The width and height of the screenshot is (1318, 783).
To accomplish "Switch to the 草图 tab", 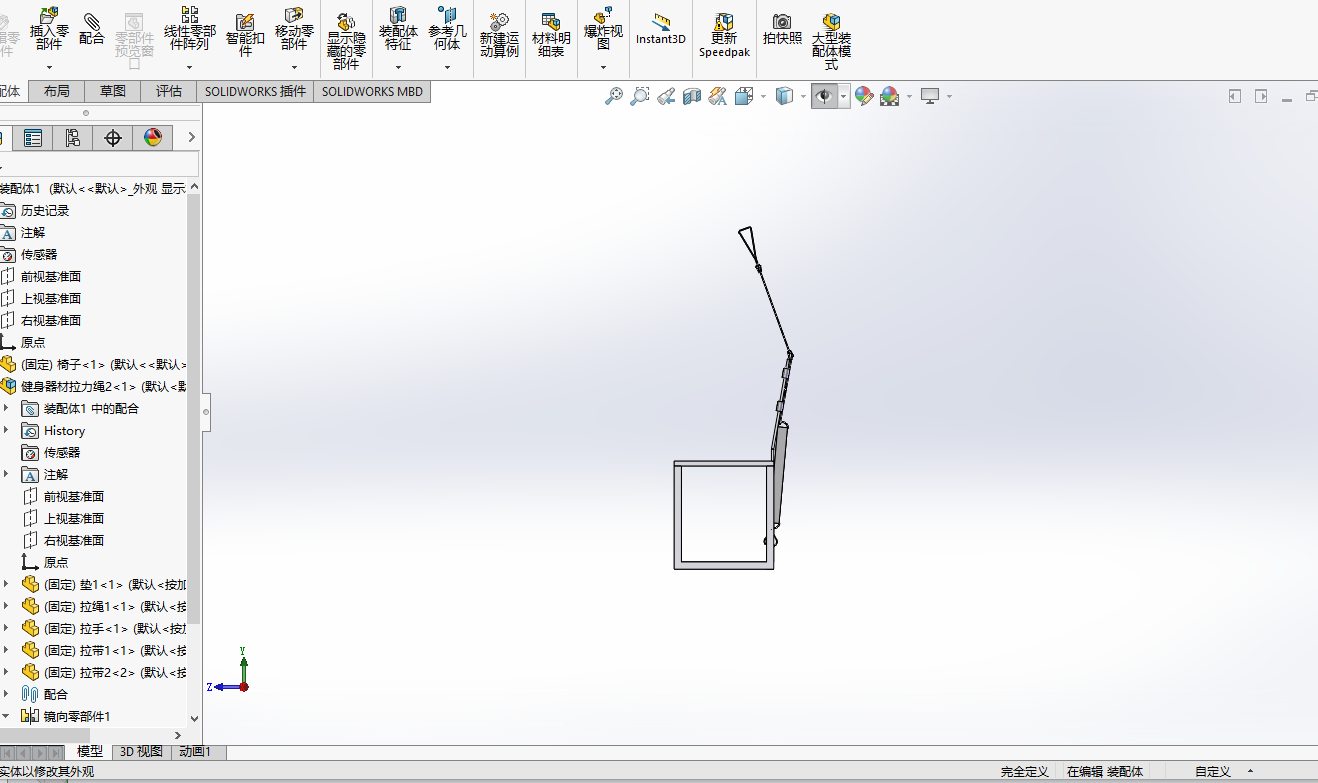I will 113,91.
